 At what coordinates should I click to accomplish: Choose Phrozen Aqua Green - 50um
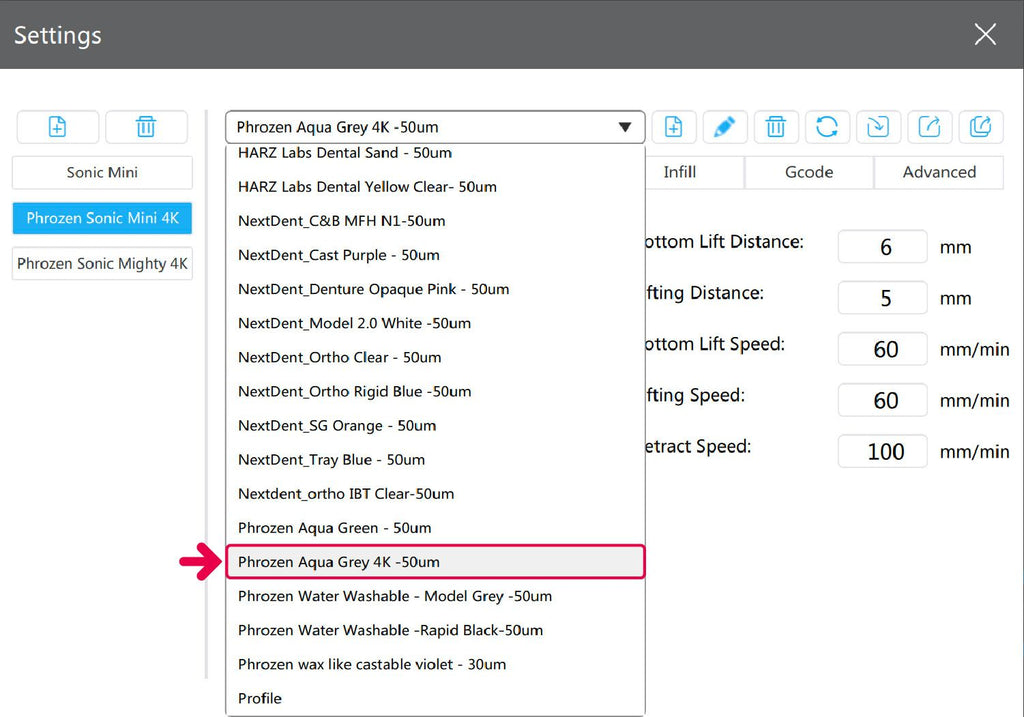coord(435,528)
